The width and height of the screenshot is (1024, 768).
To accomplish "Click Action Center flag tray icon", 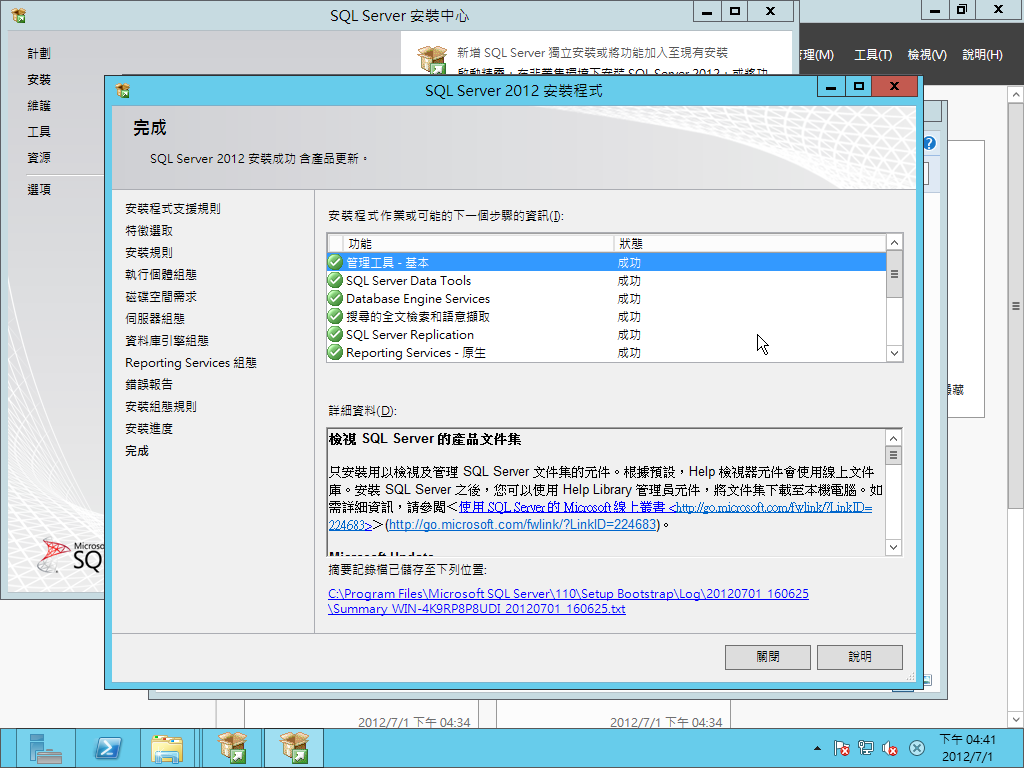I will (842, 748).
